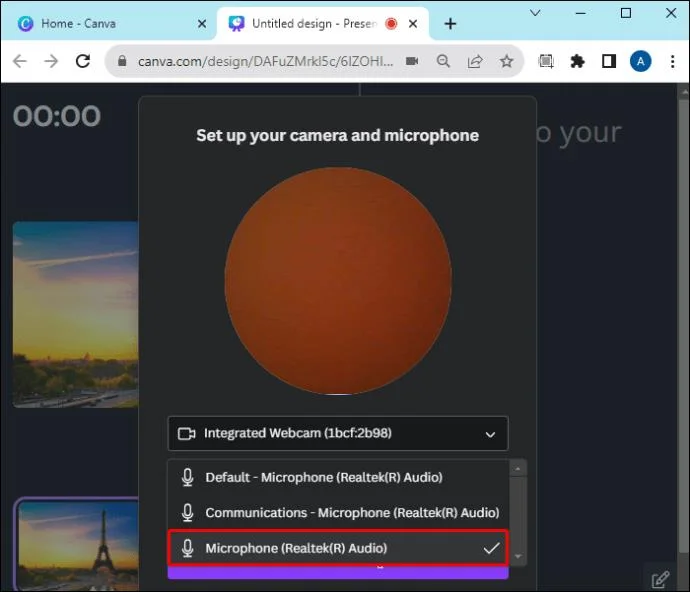Open Chrome three-dot menu
Screen dimensions: 690x592
pos(672,61)
